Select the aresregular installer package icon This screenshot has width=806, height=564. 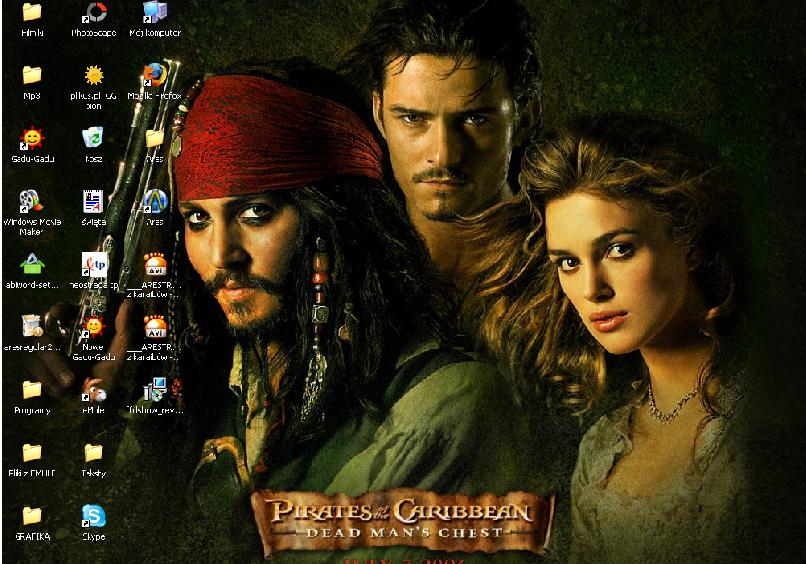pyautogui.click(x=32, y=327)
